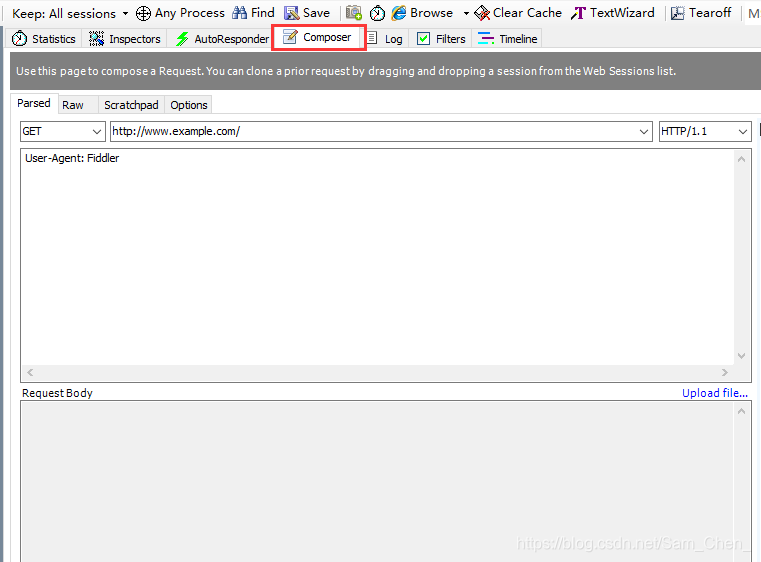
Task: Click the timer stopwatch toolbar icon
Action: point(377,13)
